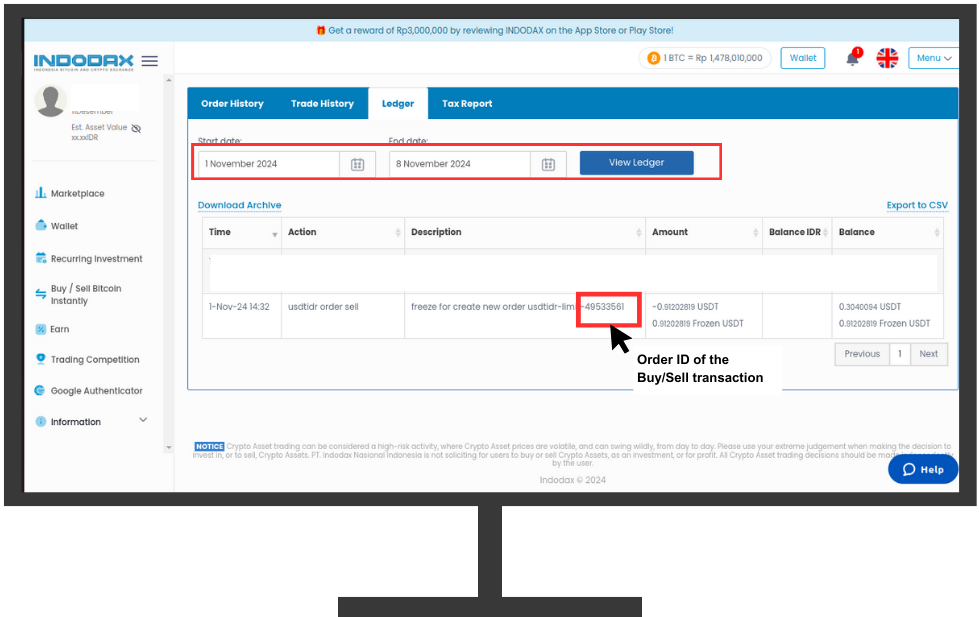
Task: Open Recurring Investment page
Action: point(96,259)
